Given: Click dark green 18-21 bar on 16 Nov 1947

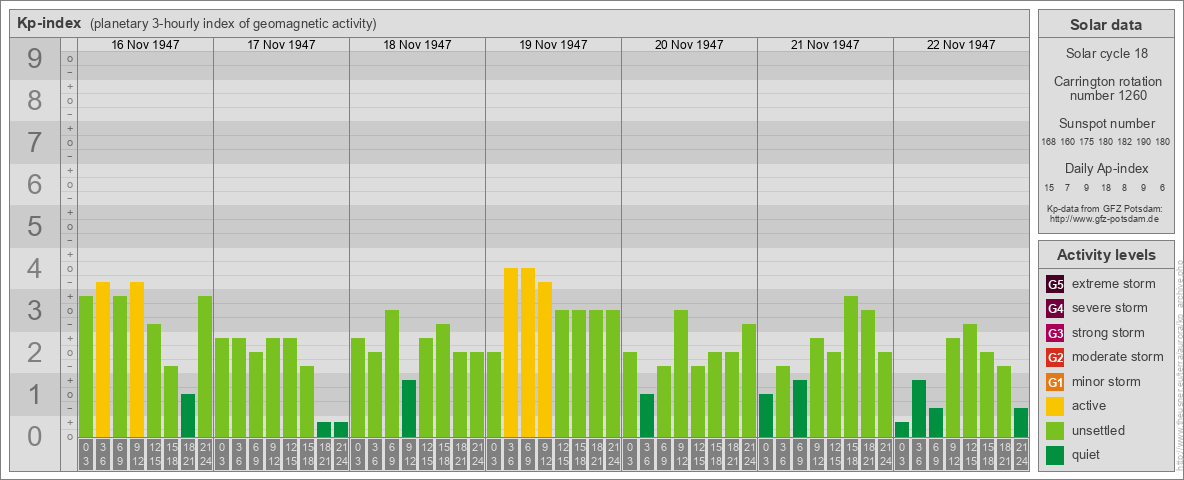Looking at the screenshot, I should (x=188, y=415).
